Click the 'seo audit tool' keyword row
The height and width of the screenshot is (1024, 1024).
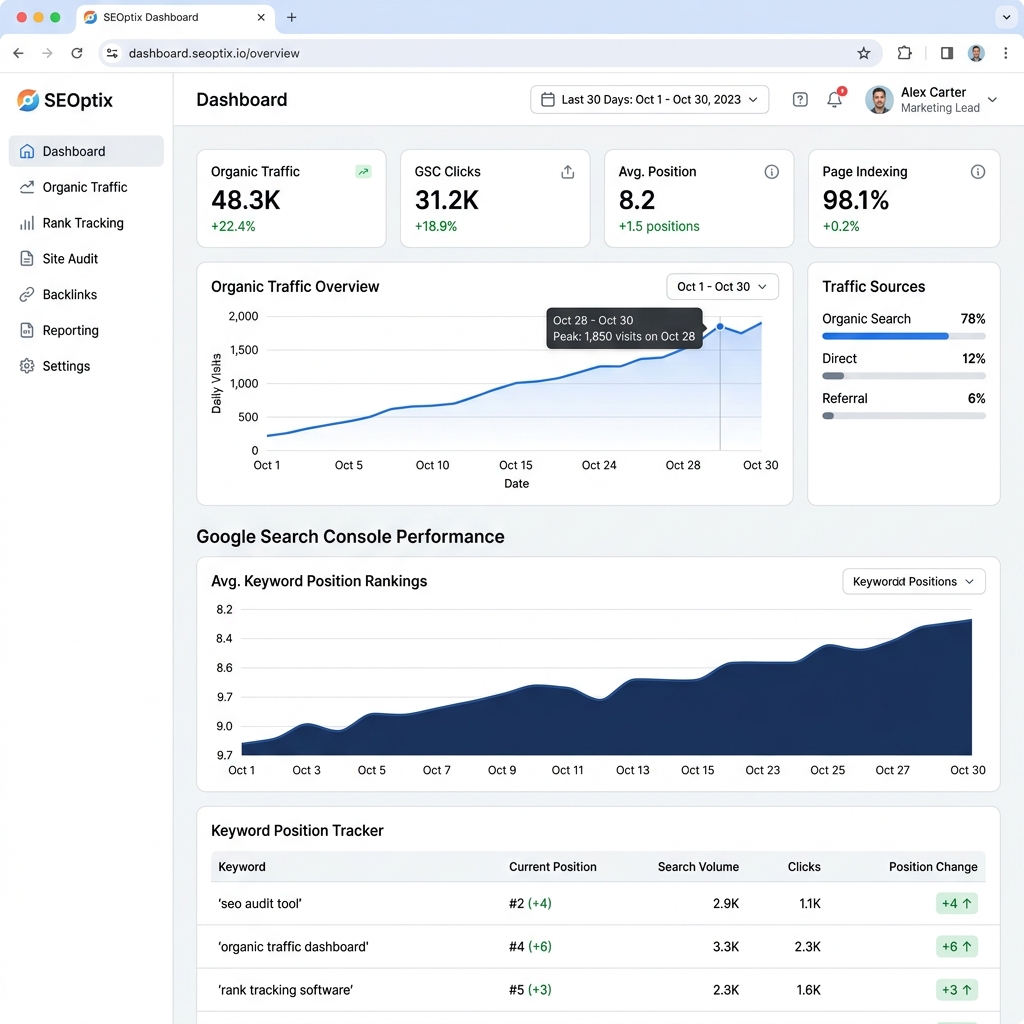tap(598, 903)
